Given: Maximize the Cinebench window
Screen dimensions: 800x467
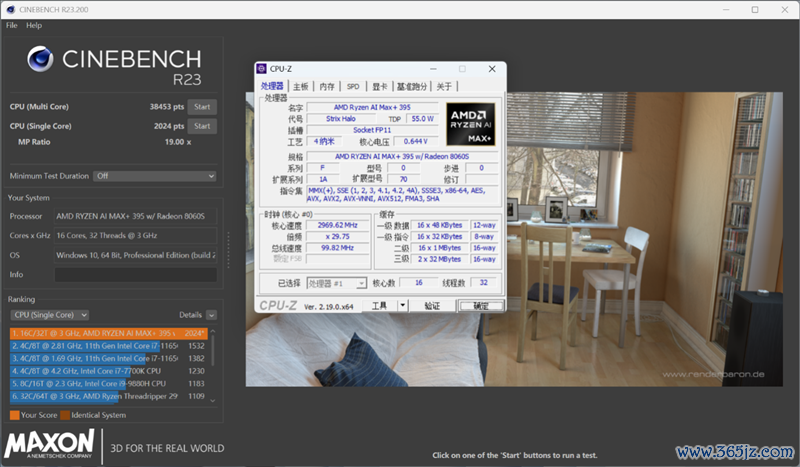Looking at the screenshot, I should pyautogui.click(x=755, y=9).
